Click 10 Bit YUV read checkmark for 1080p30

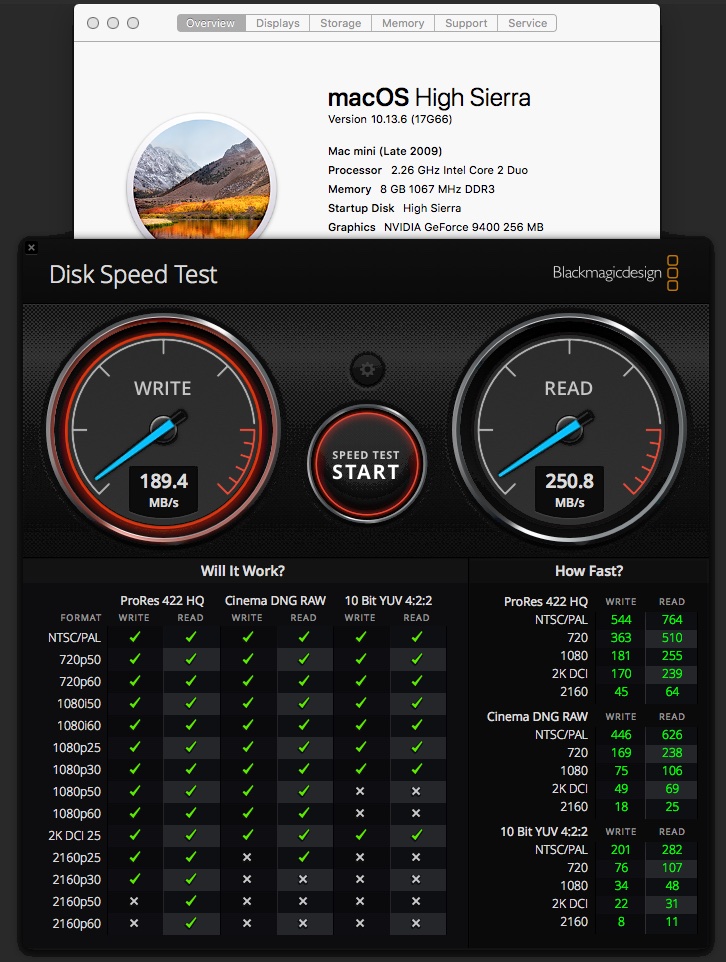coord(417,769)
